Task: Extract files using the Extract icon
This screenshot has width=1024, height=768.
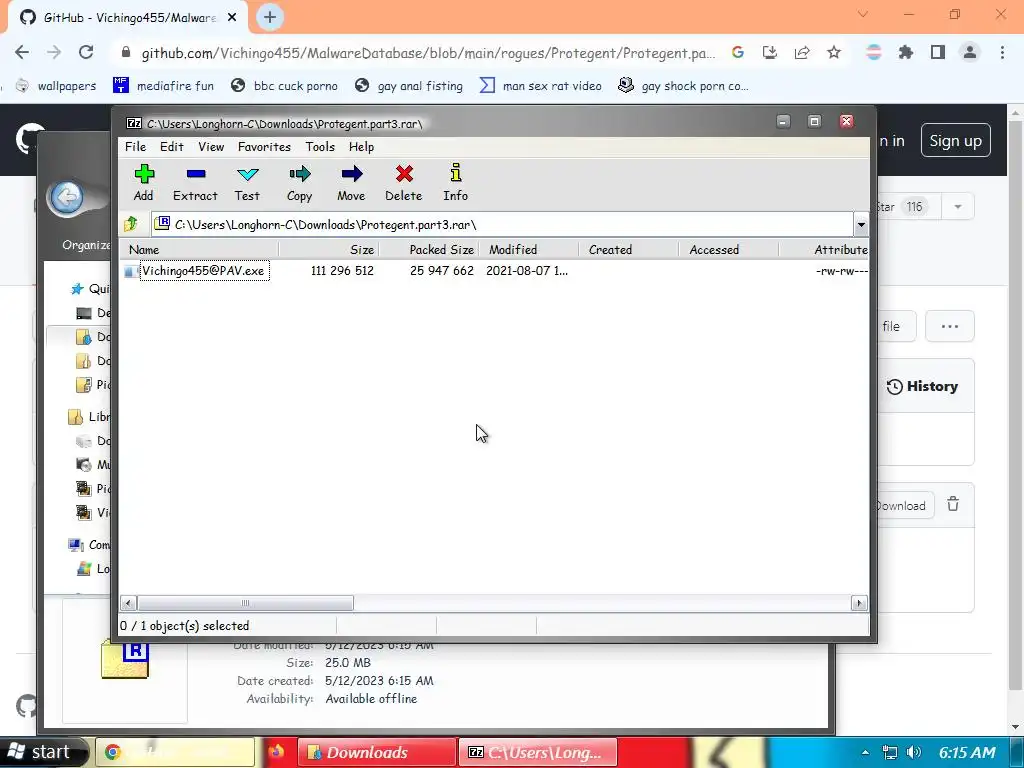Action: 195,183
